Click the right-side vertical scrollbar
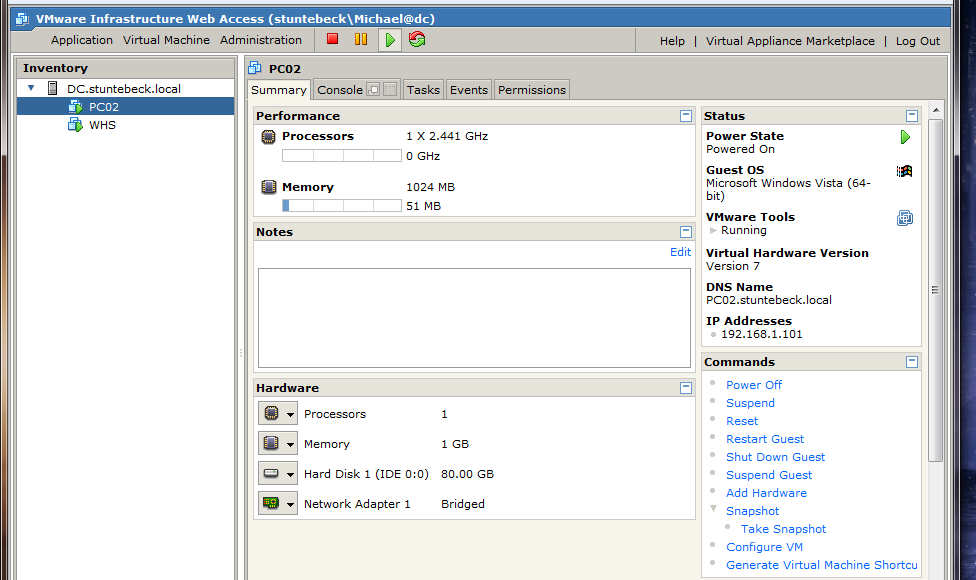This screenshot has height=580, width=976. pos(935,290)
